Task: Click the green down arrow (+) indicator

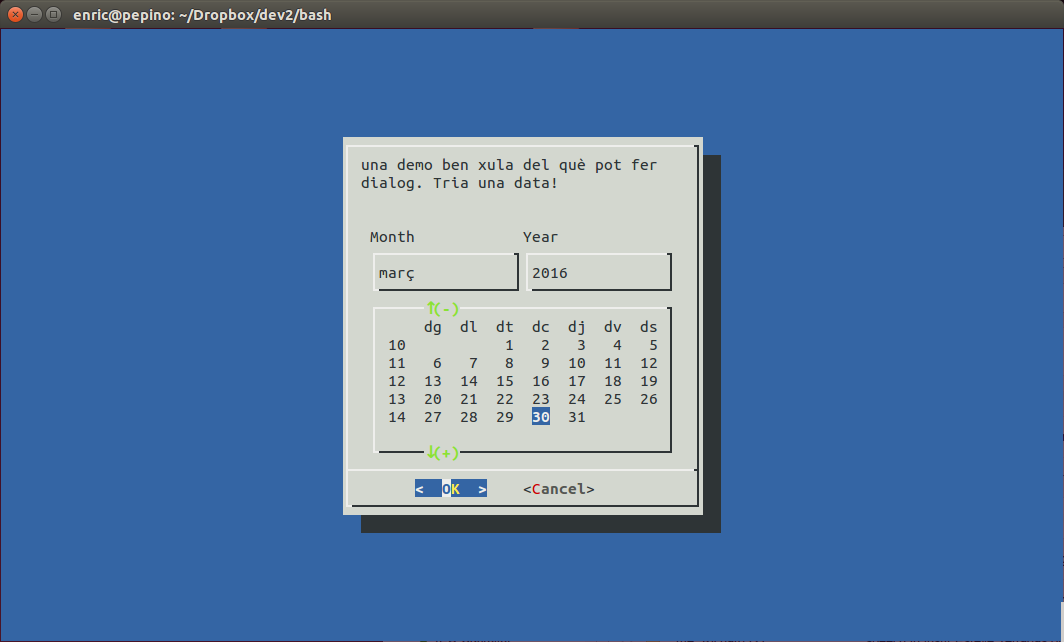Action: click(x=442, y=453)
